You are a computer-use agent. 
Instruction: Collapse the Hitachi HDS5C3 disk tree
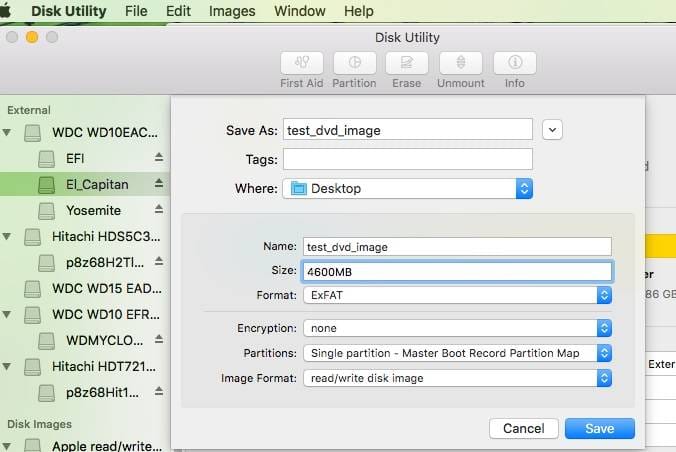tap(8, 237)
